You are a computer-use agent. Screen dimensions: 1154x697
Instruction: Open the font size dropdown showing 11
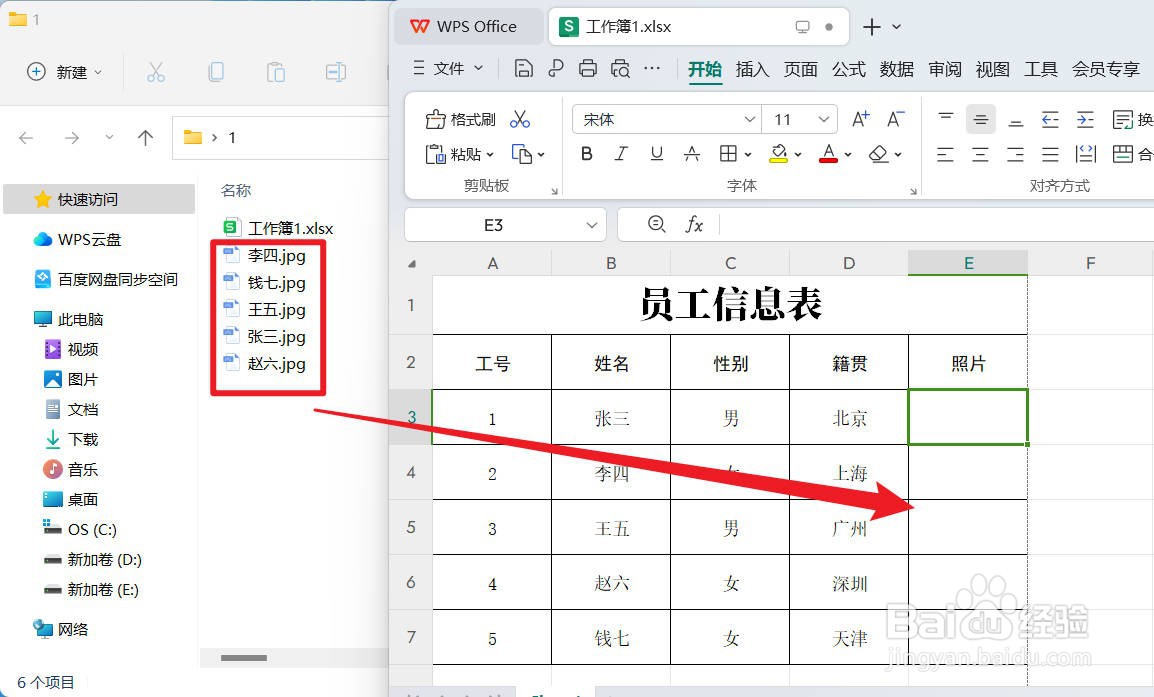tap(824, 119)
